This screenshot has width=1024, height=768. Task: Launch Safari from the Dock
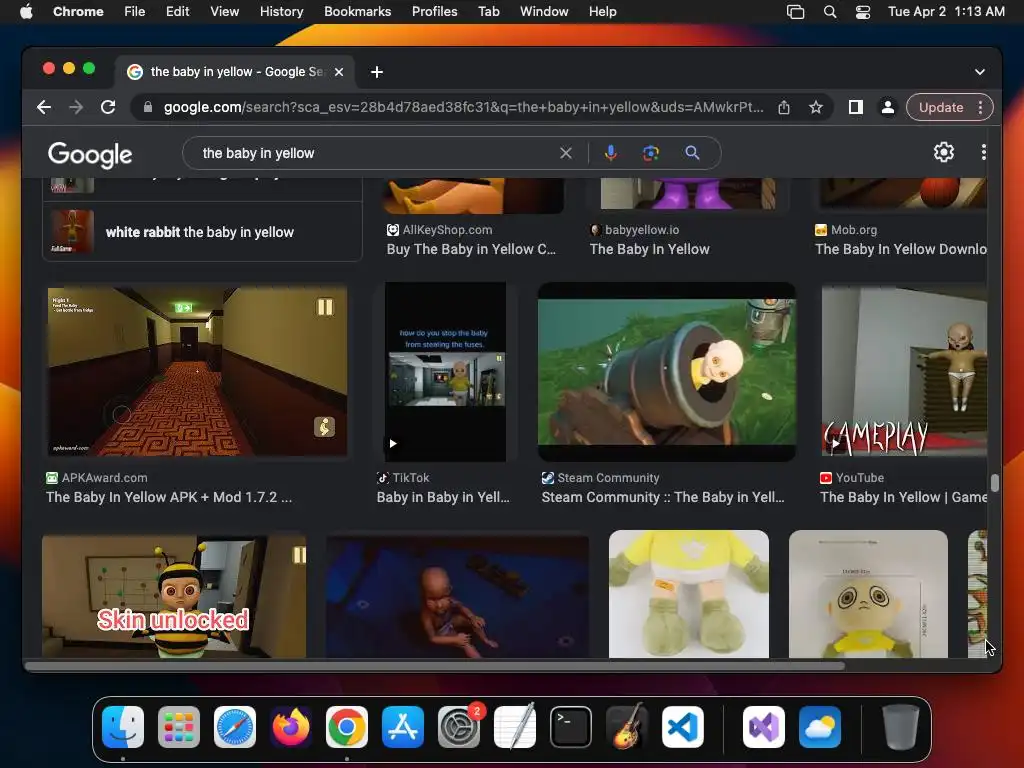click(235, 727)
